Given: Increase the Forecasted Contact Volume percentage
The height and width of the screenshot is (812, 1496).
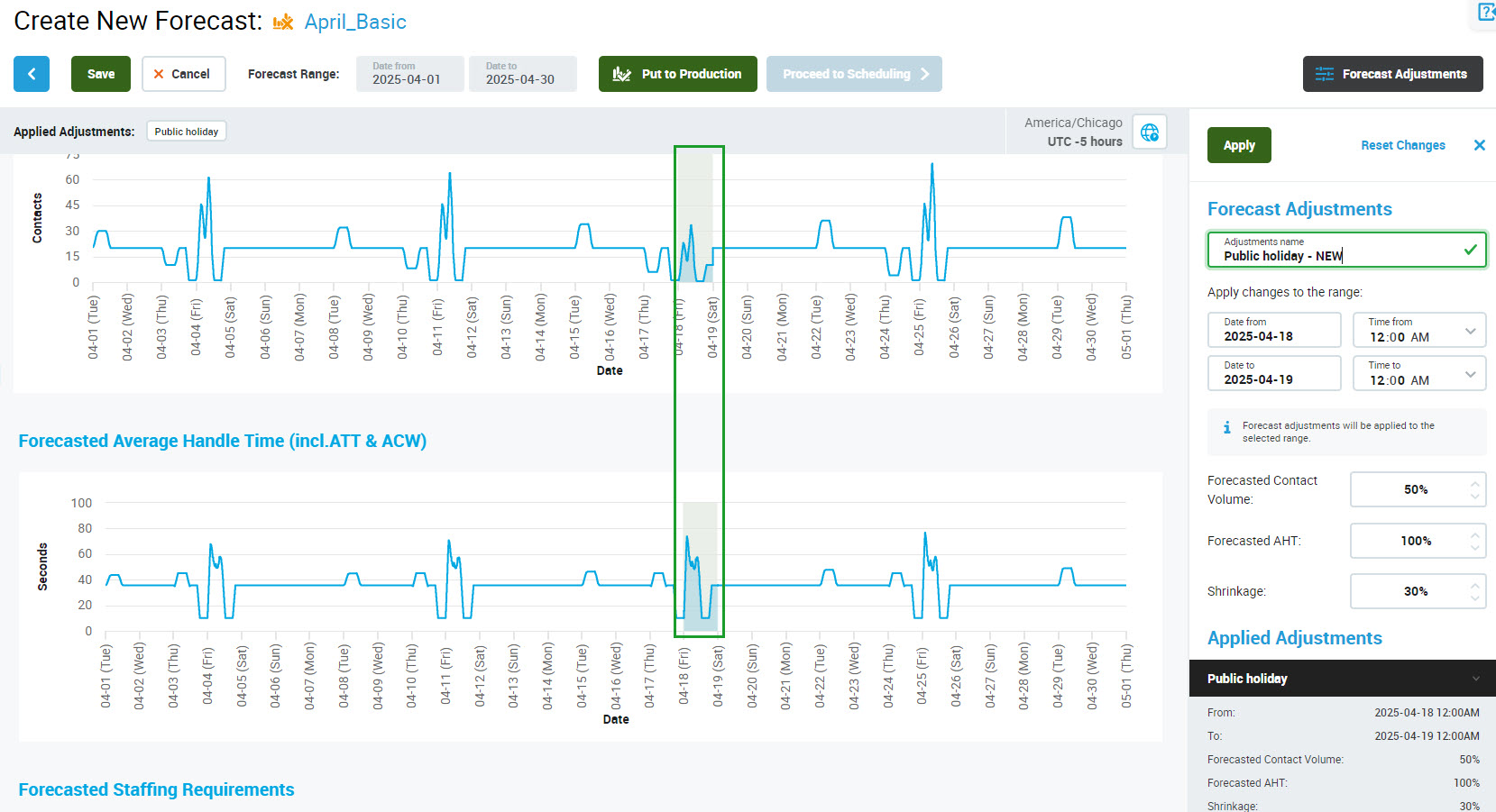Looking at the screenshot, I should [1475, 483].
